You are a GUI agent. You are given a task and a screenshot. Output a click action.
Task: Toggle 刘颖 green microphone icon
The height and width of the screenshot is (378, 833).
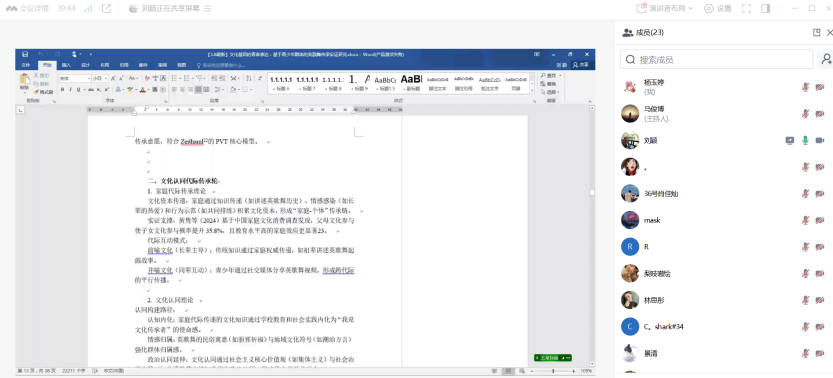[805, 140]
